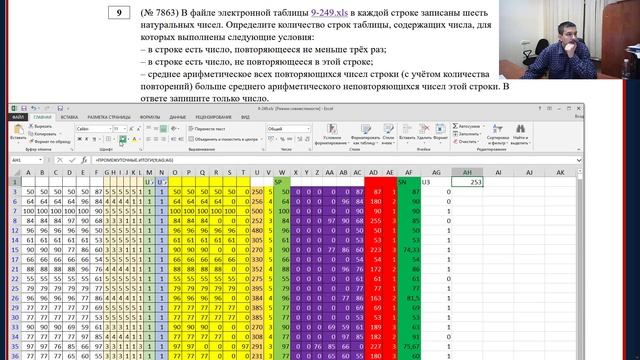
Task: Click the cell borders icon
Action: (108, 140)
